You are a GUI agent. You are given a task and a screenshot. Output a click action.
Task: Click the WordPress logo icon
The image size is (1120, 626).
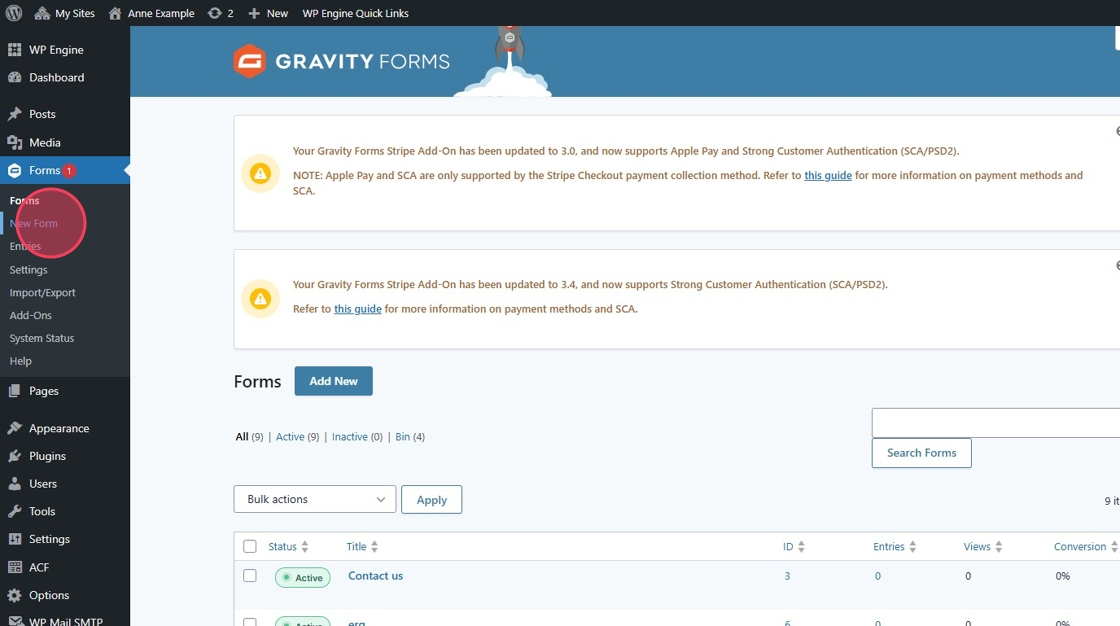[x=14, y=13]
